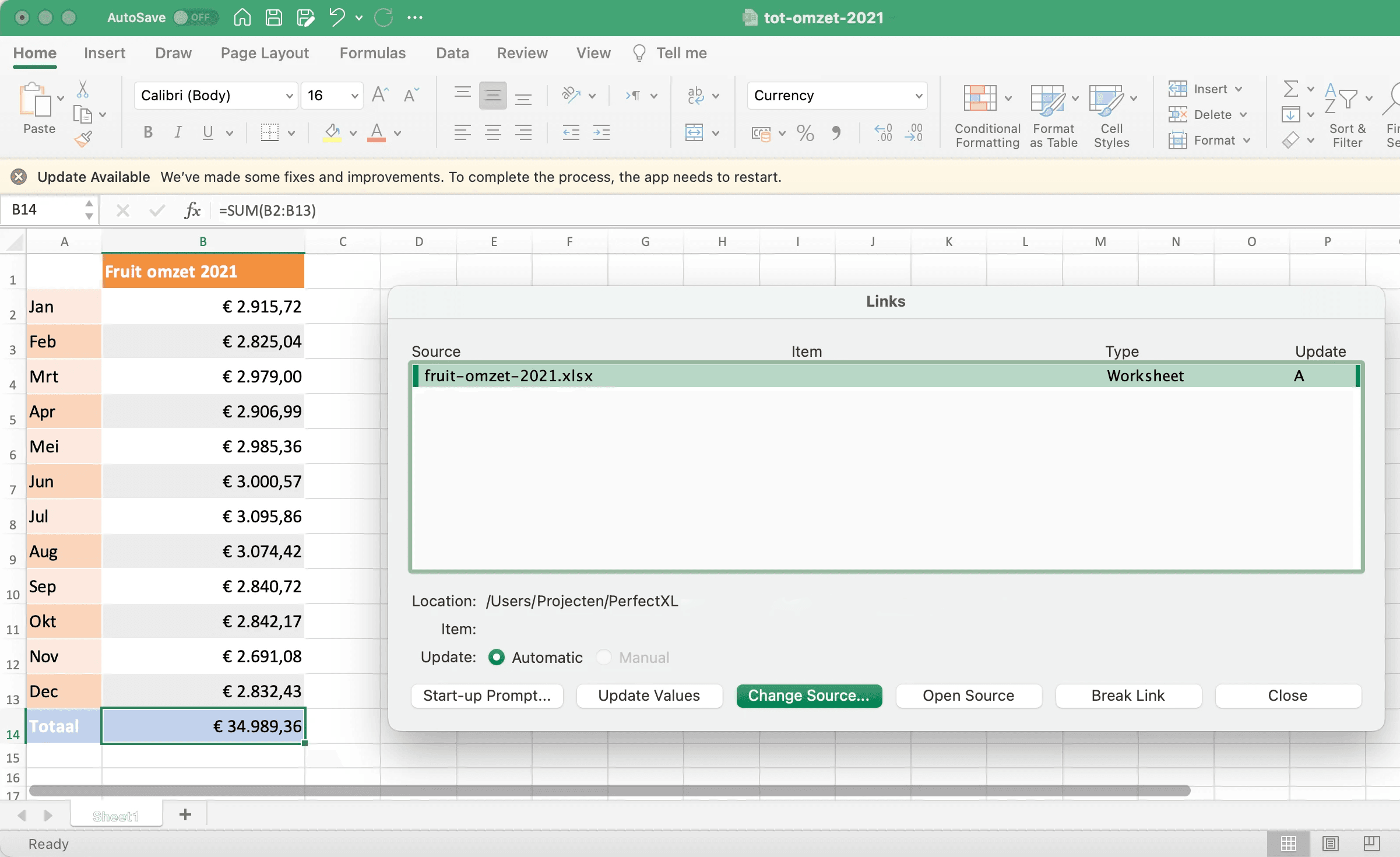The height and width of the screenshot is (857, 1400).
Task: Enable Automatic update for the link
Action: click(x=496, y=657)
